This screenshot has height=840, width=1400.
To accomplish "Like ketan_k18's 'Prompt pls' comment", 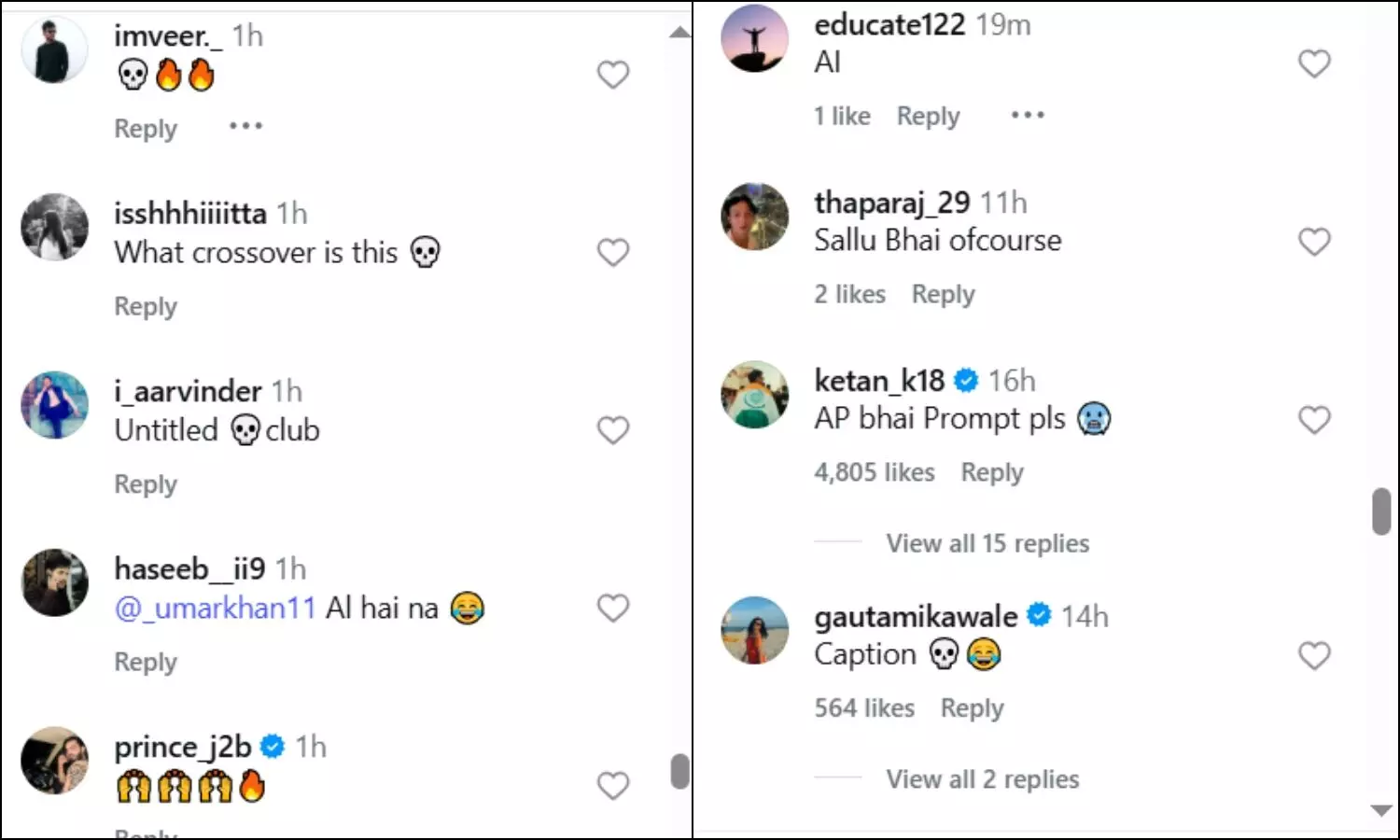I will 1313,420.
